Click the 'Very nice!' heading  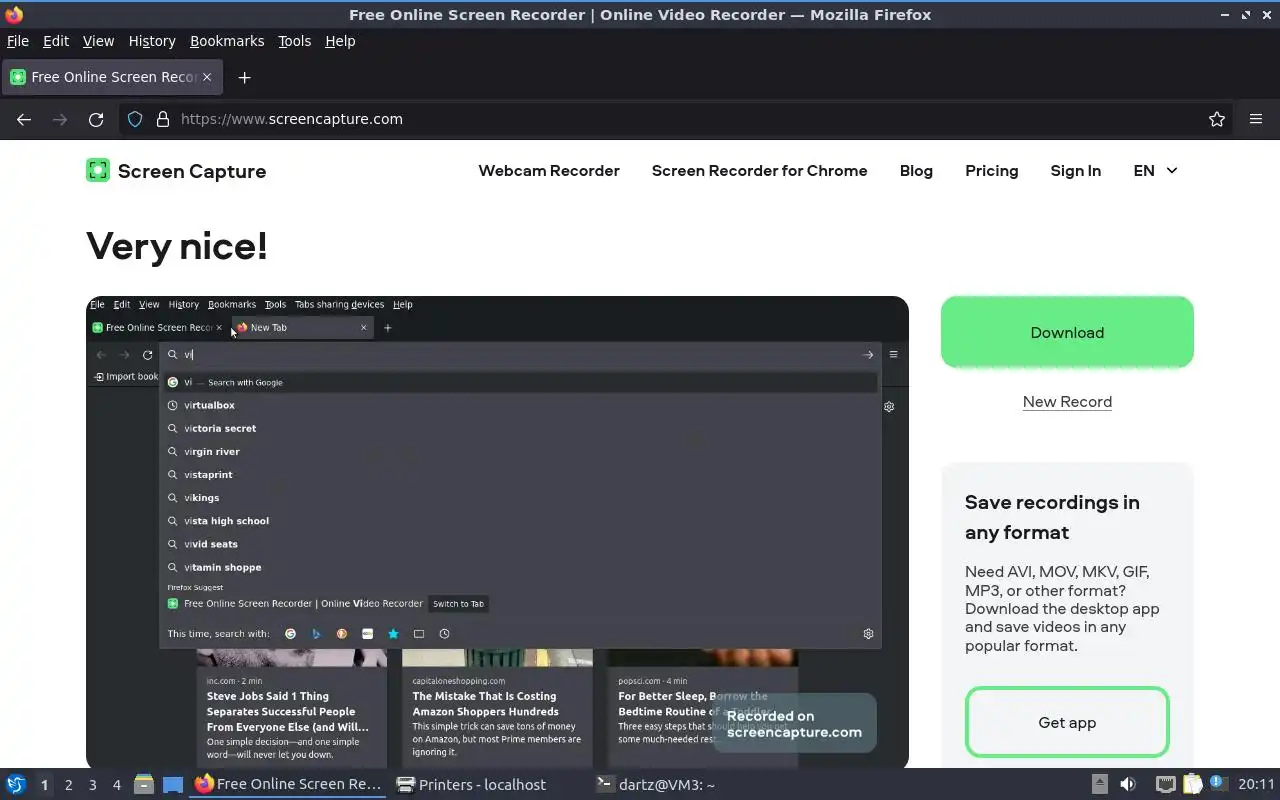[x=177, y=246]
